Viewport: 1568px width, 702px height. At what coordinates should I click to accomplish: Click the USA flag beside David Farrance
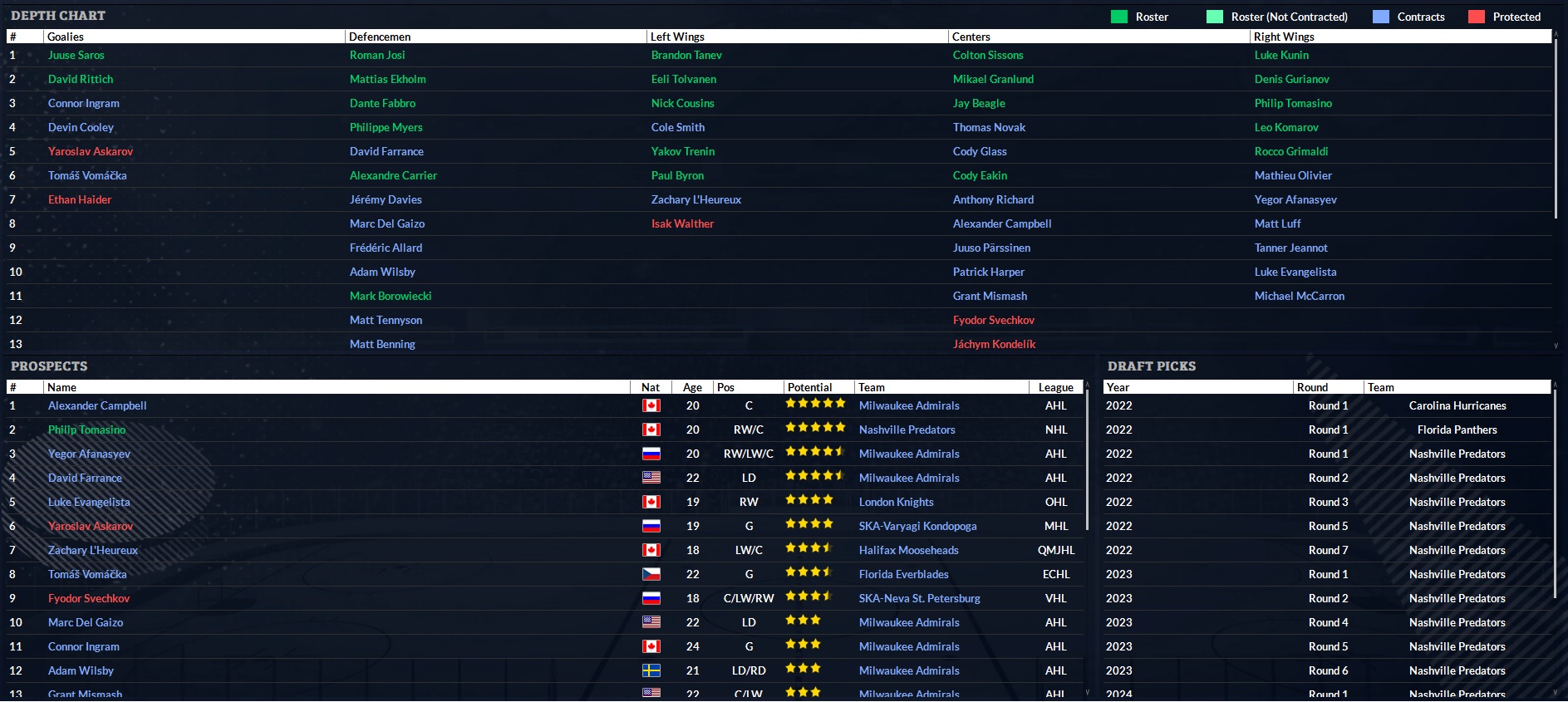[x=651, y=478]
